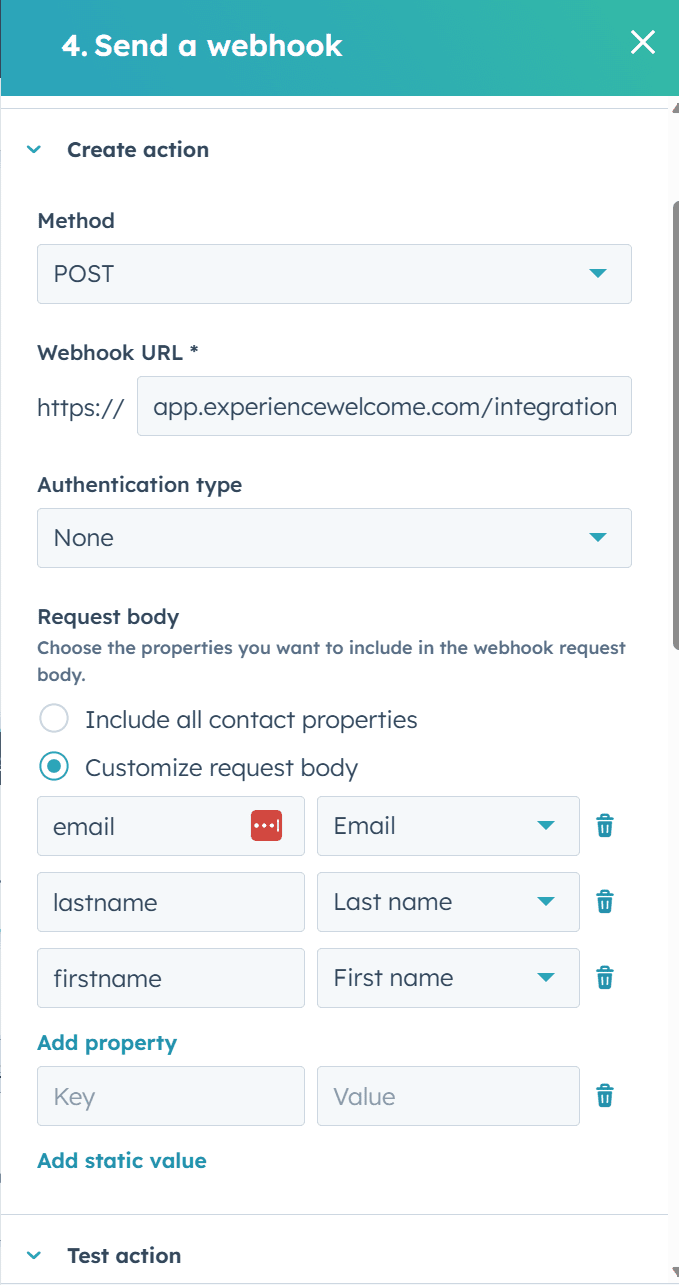This screenshot has height=1285, width=679.
Task: Click the static Value input field
Action: pyautogui.click(x=447, y=1096)
